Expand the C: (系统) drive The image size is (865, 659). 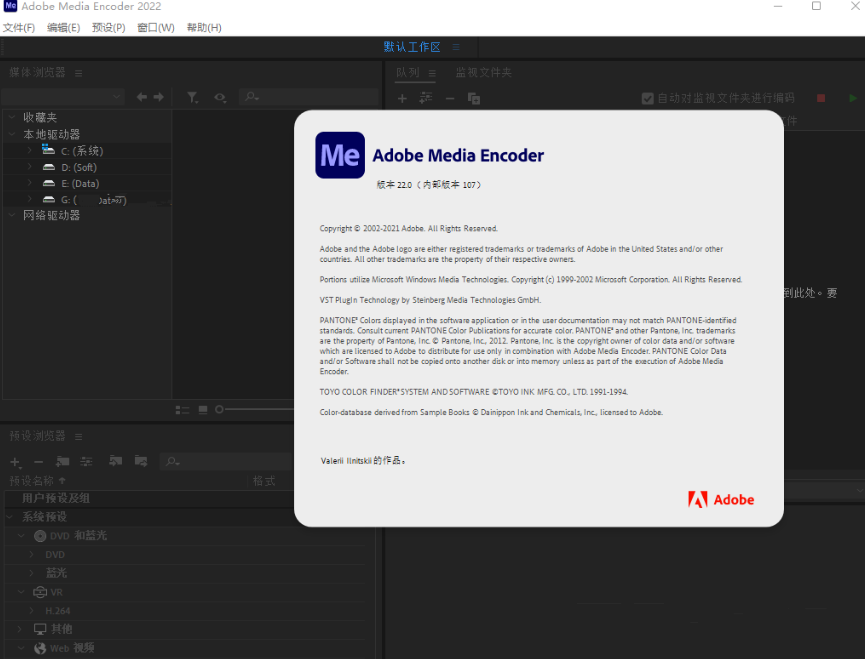coord(30,150)
